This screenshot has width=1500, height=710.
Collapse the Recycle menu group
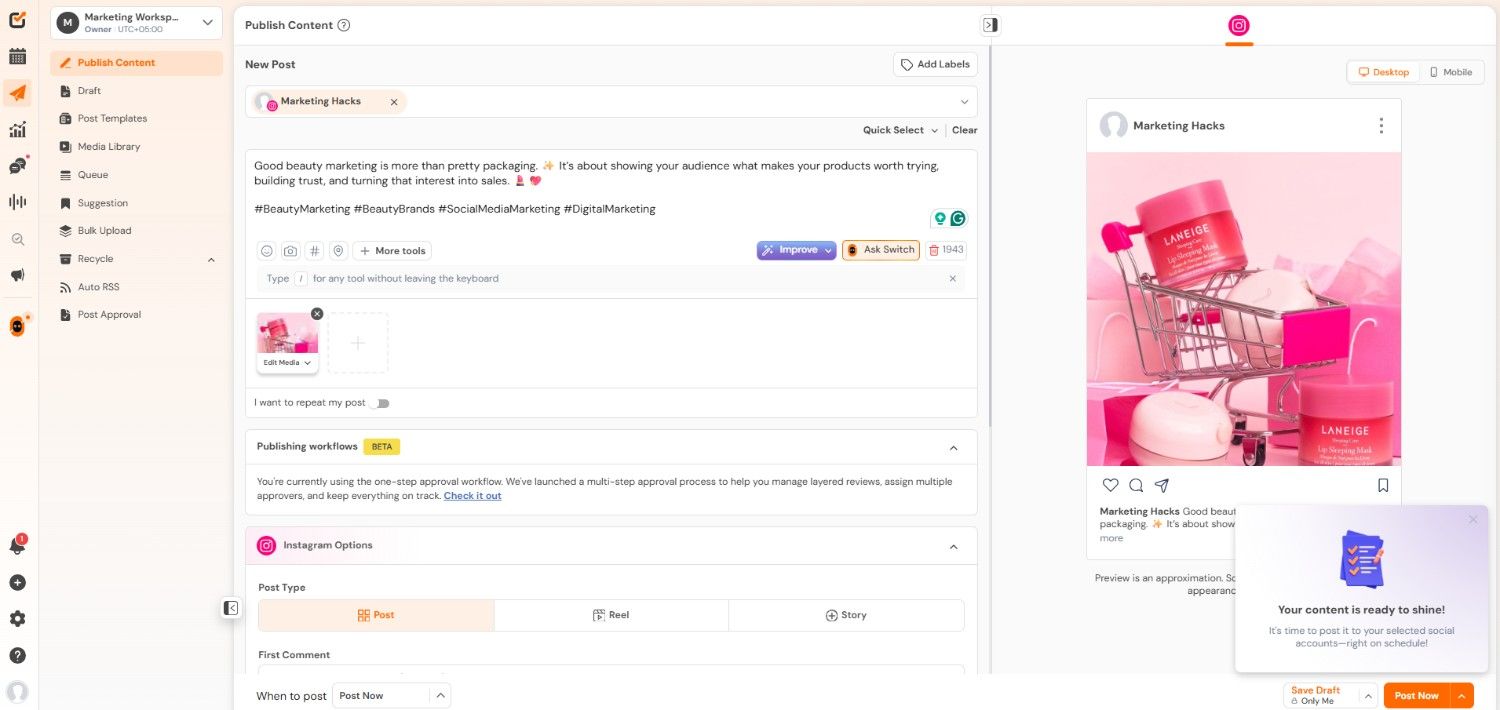[211, 259]
